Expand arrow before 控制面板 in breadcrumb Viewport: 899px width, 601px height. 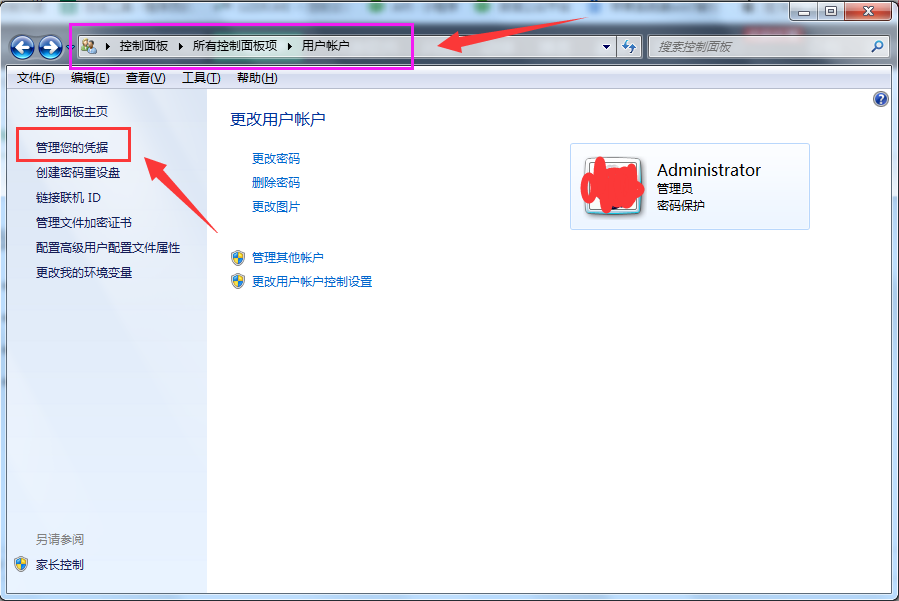pyautogui.click(x=108, y=46)
